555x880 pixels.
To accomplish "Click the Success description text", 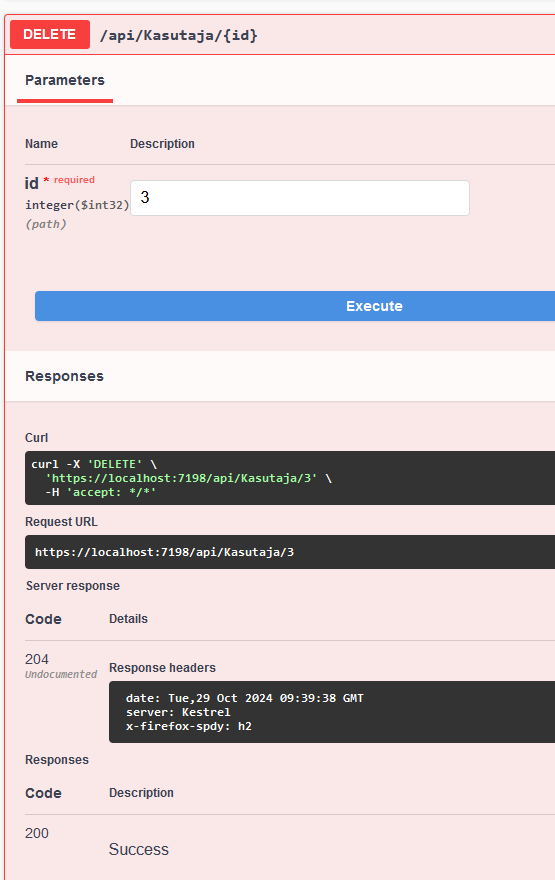I will coord(139,849).
